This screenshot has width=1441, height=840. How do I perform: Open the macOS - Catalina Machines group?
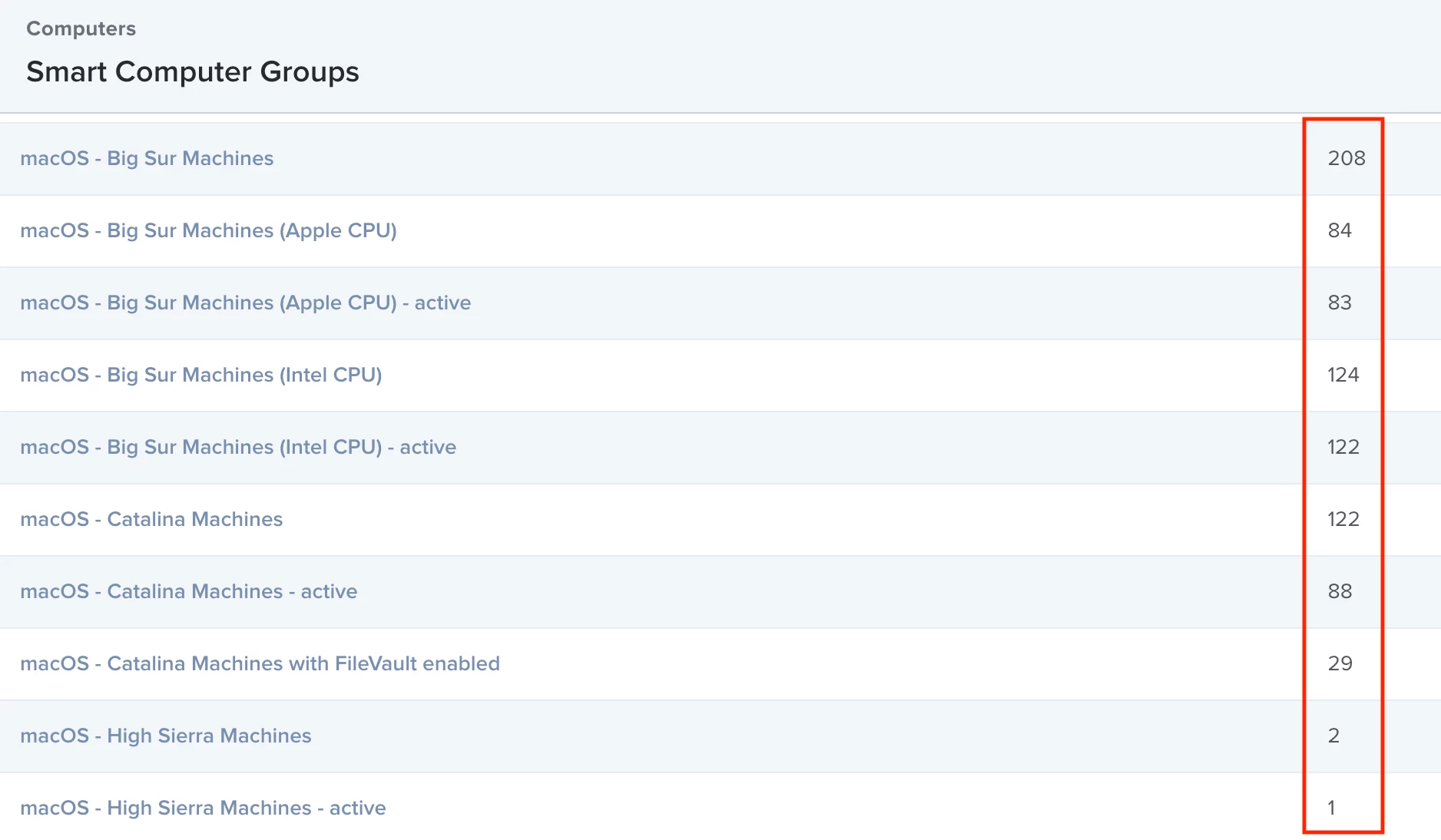pyautogui.click(x=151, y=519)
